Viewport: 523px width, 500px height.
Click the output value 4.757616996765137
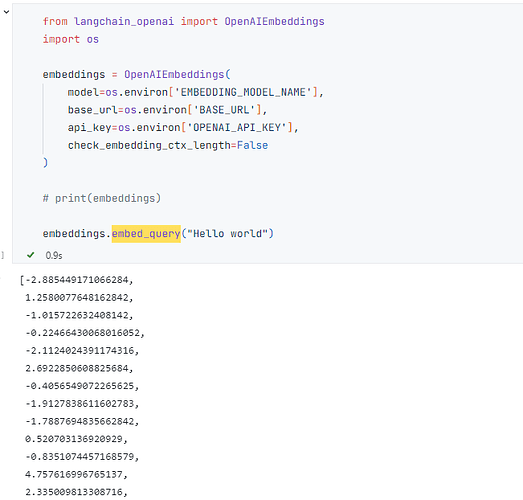pyautogui.click(x=74, y=474)
